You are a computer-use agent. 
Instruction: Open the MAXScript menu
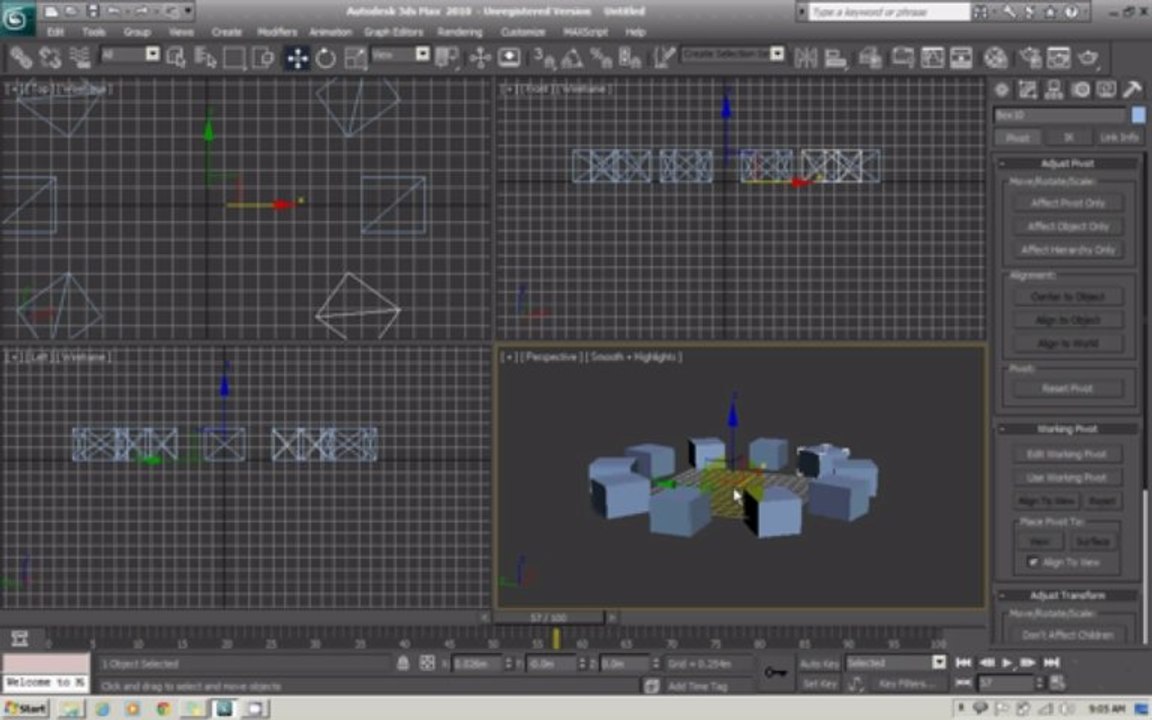pos(585,32)
